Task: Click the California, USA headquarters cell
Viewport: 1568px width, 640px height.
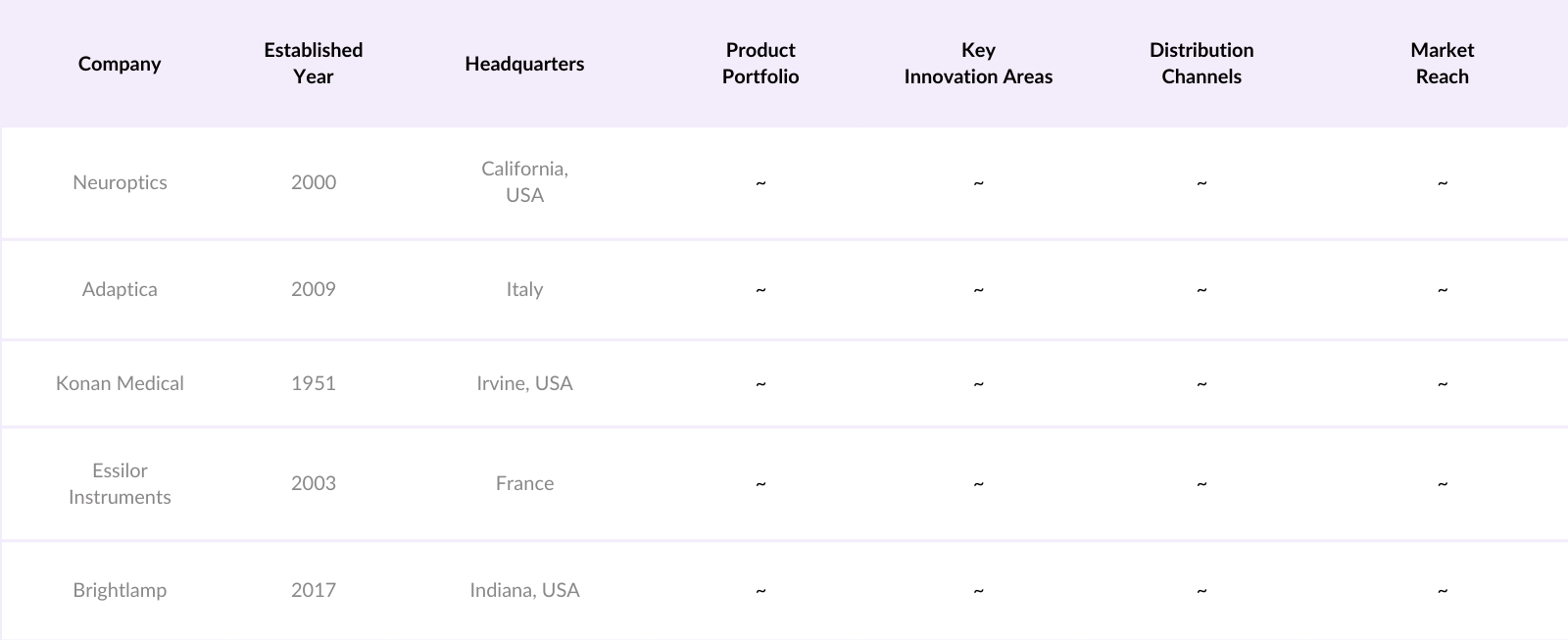Action: 524,182
